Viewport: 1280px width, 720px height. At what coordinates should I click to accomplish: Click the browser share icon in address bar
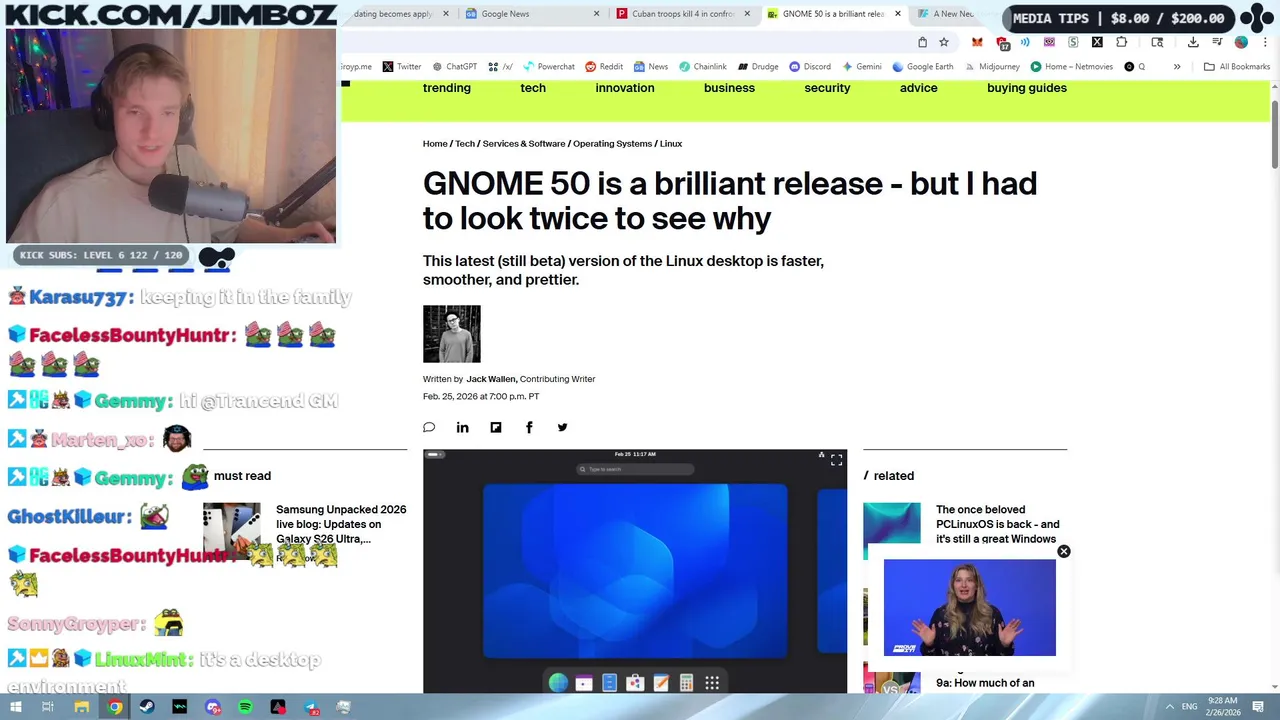[922, 42]
